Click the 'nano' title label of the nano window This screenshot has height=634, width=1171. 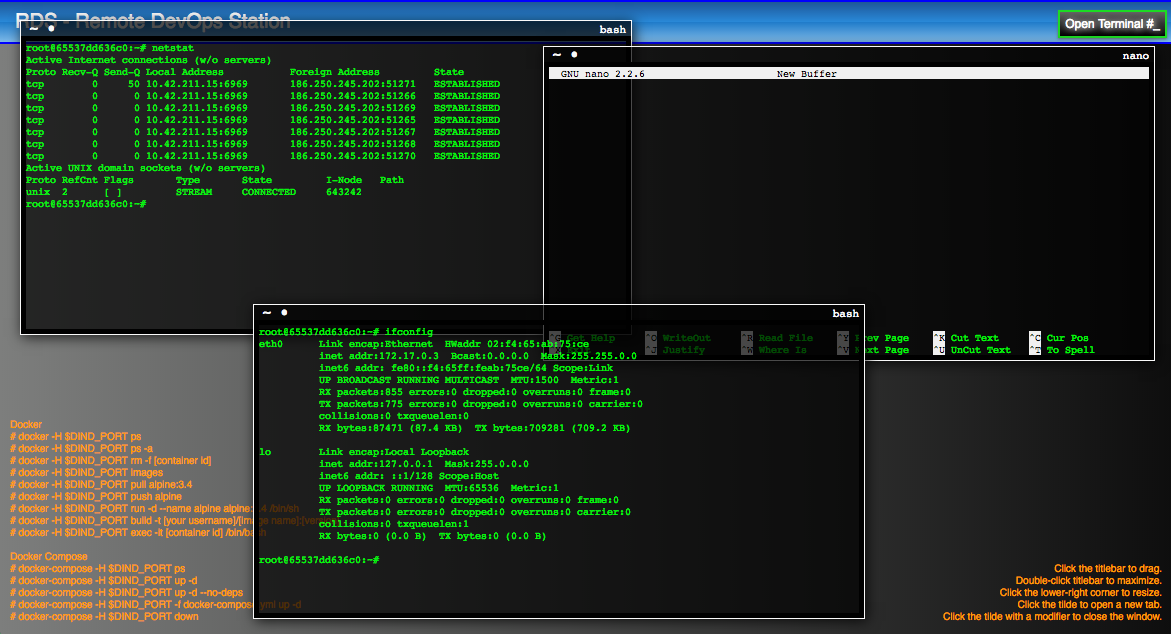(1135, 56)
